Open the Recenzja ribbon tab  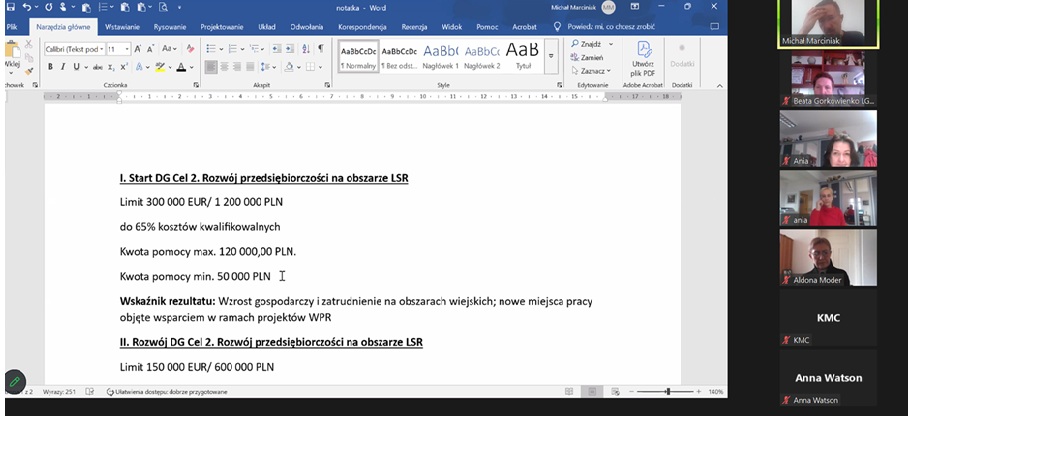point(414,28)
